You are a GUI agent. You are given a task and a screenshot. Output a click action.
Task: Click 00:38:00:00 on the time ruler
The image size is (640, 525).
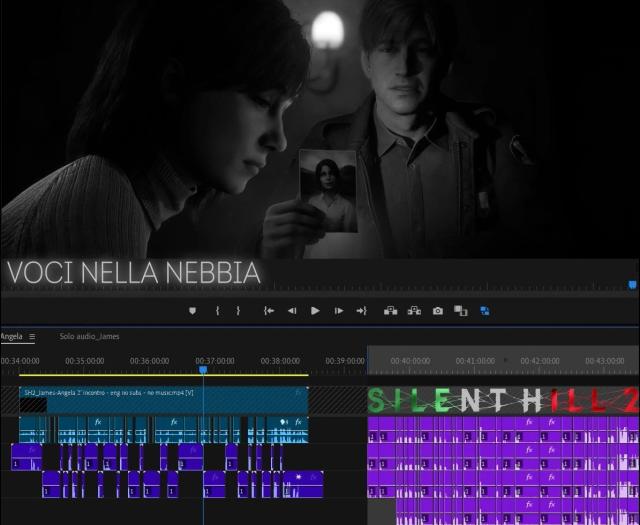[280, 361]
